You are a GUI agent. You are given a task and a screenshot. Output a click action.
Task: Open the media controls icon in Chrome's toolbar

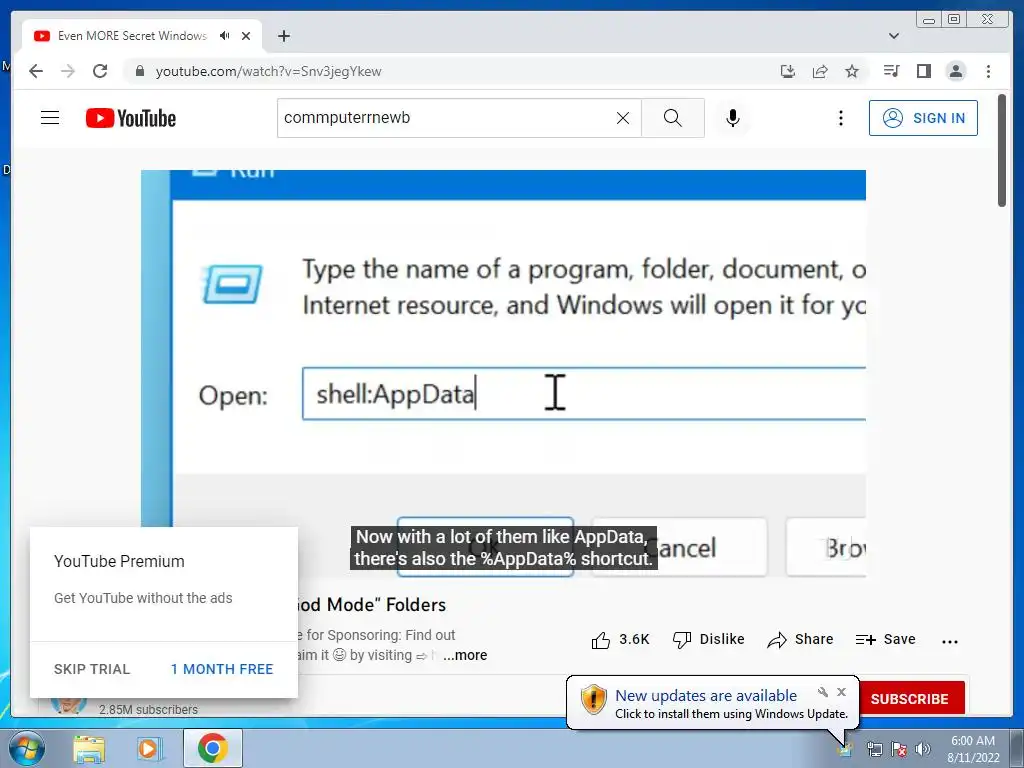[891, 71]
